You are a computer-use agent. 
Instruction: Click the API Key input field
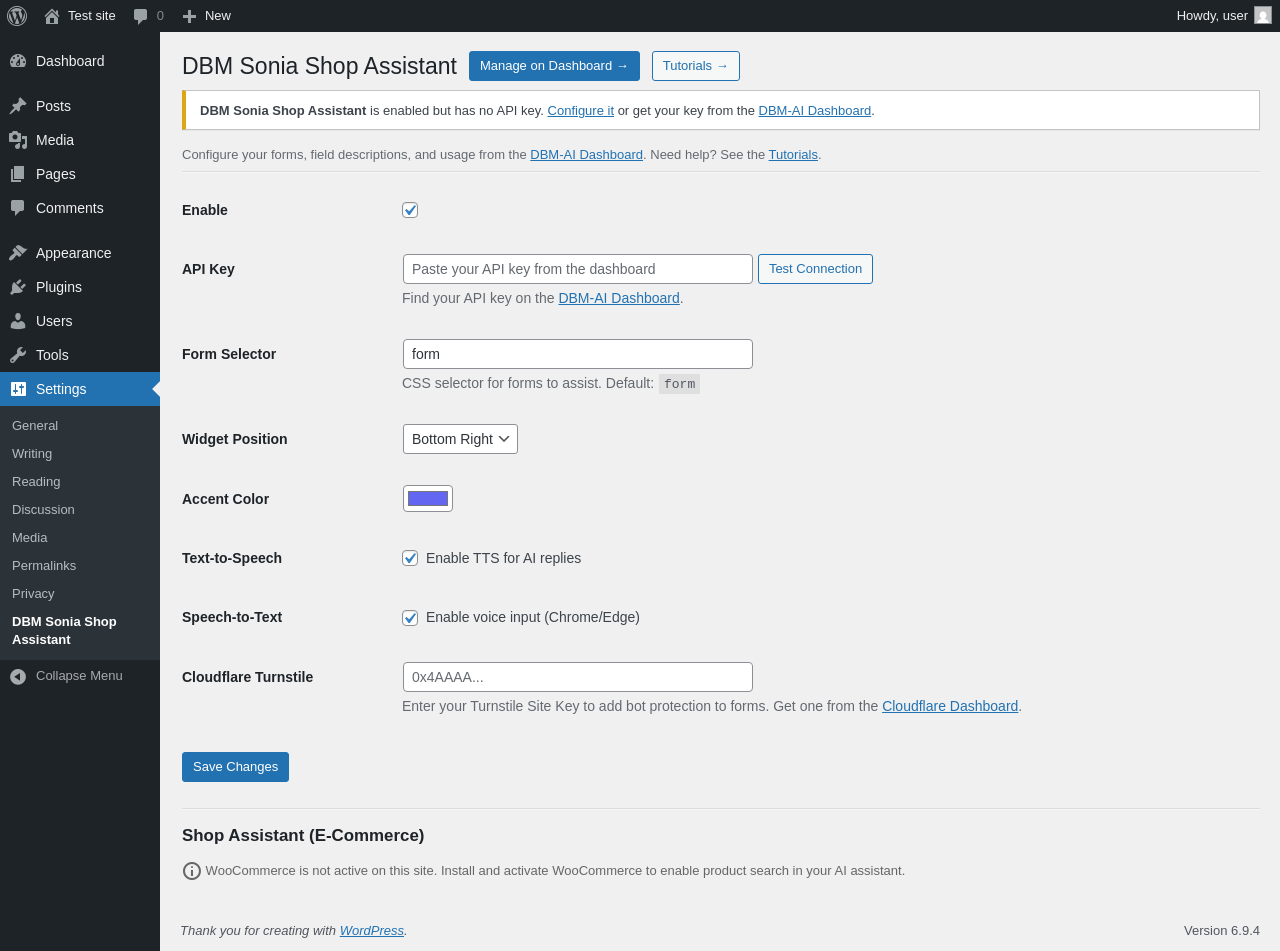tap(578, 269)
